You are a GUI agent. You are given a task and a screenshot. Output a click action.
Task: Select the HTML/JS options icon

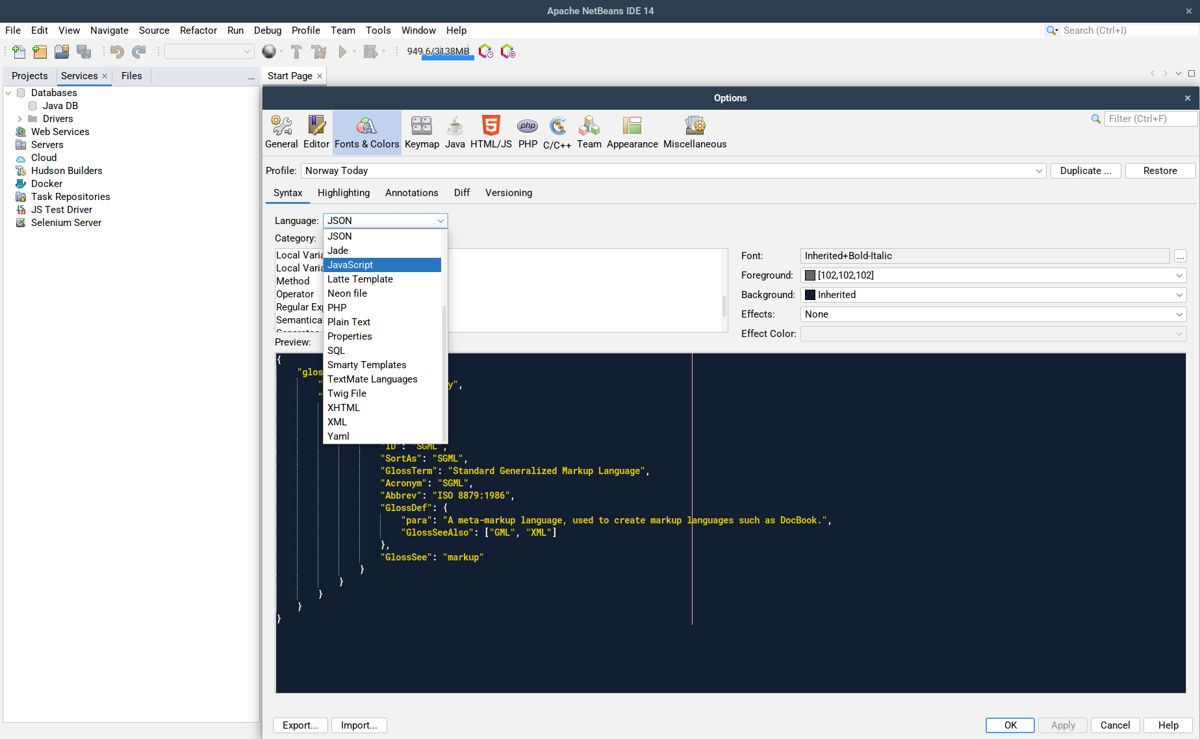tap(490, 130)
